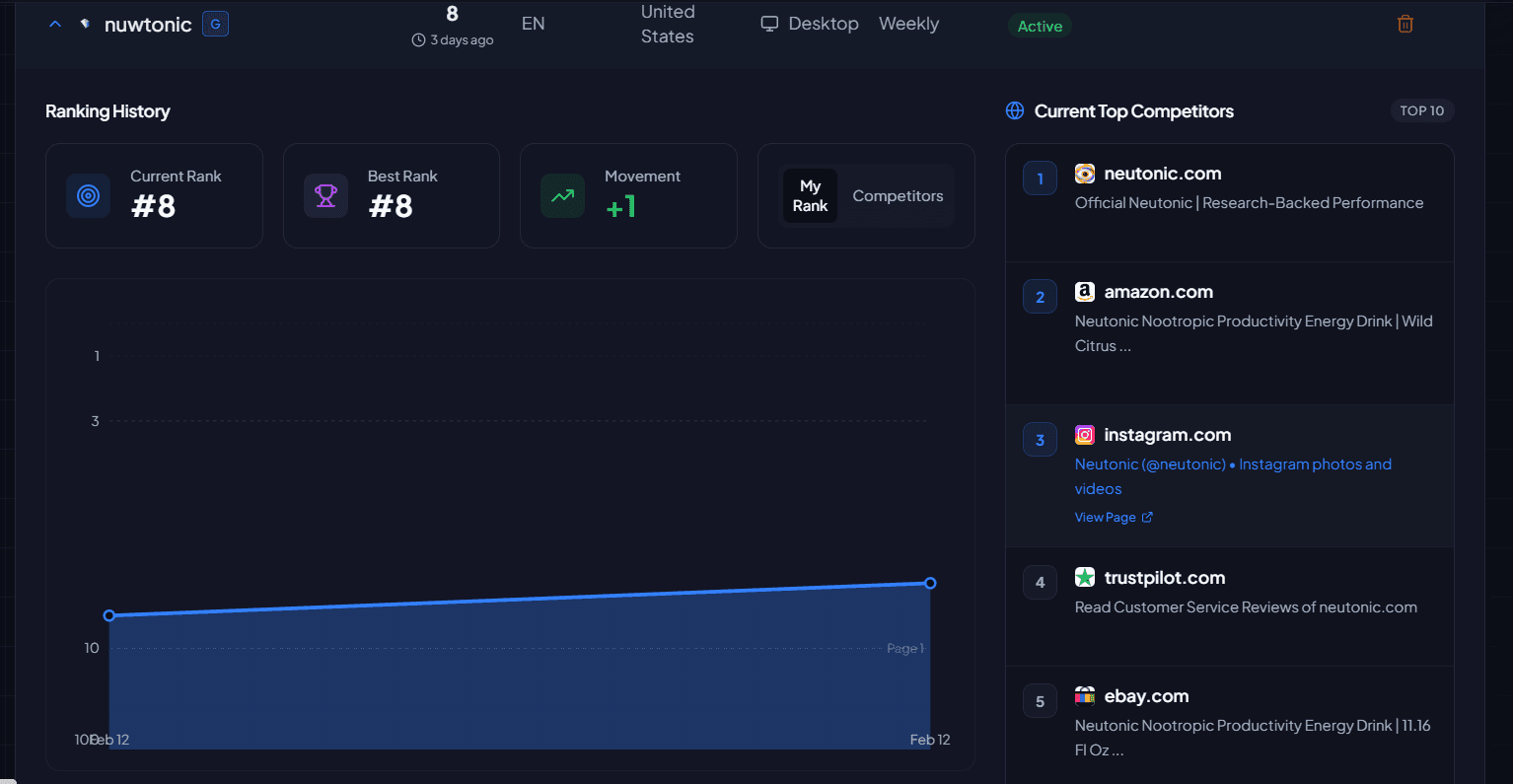Select the My Rank tab
Image resolution: width=1513 pixels, height=784 pixels.
(x=810, y=195)
